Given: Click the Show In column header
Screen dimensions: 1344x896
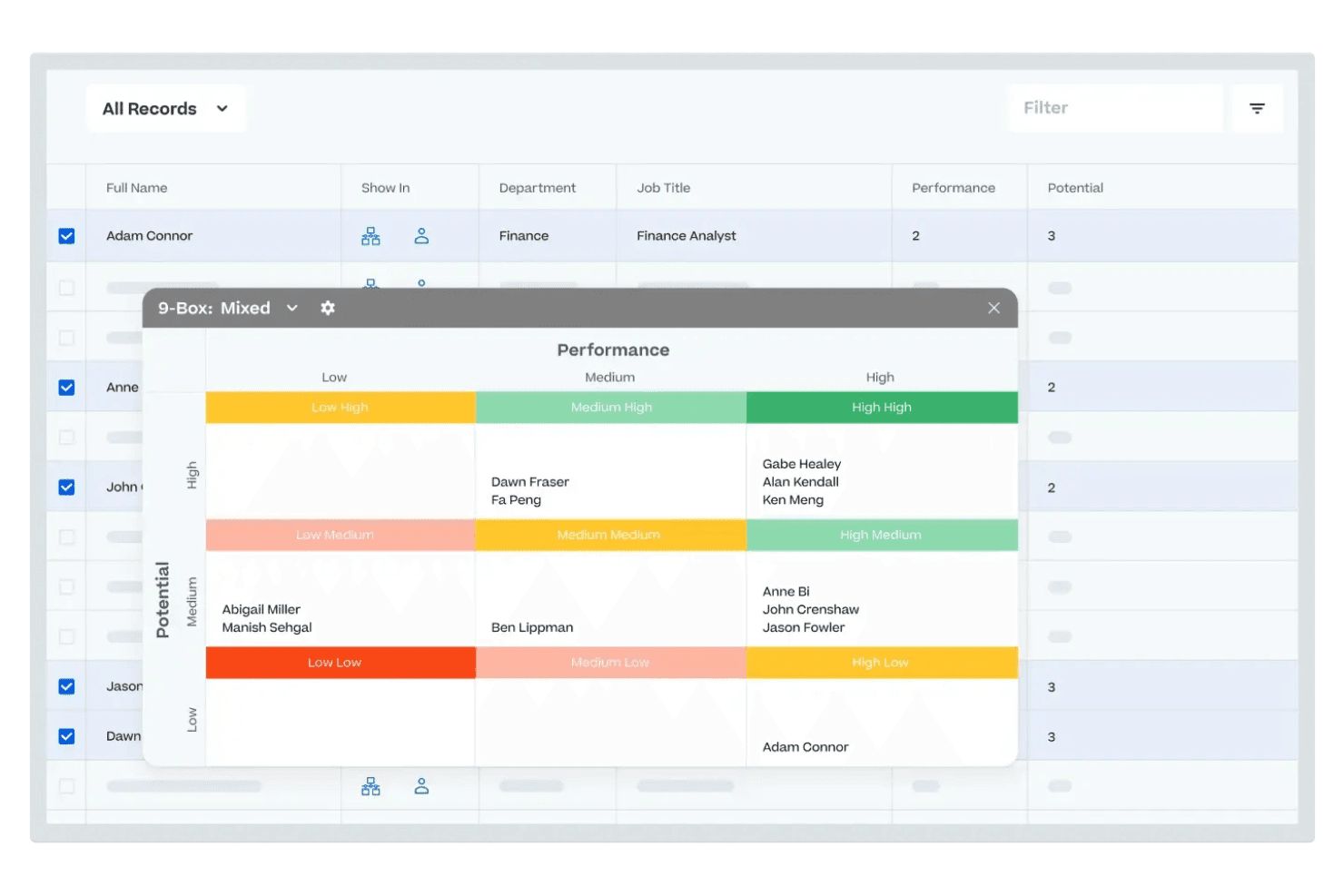Looking at the screenshot, I should 386,188.
